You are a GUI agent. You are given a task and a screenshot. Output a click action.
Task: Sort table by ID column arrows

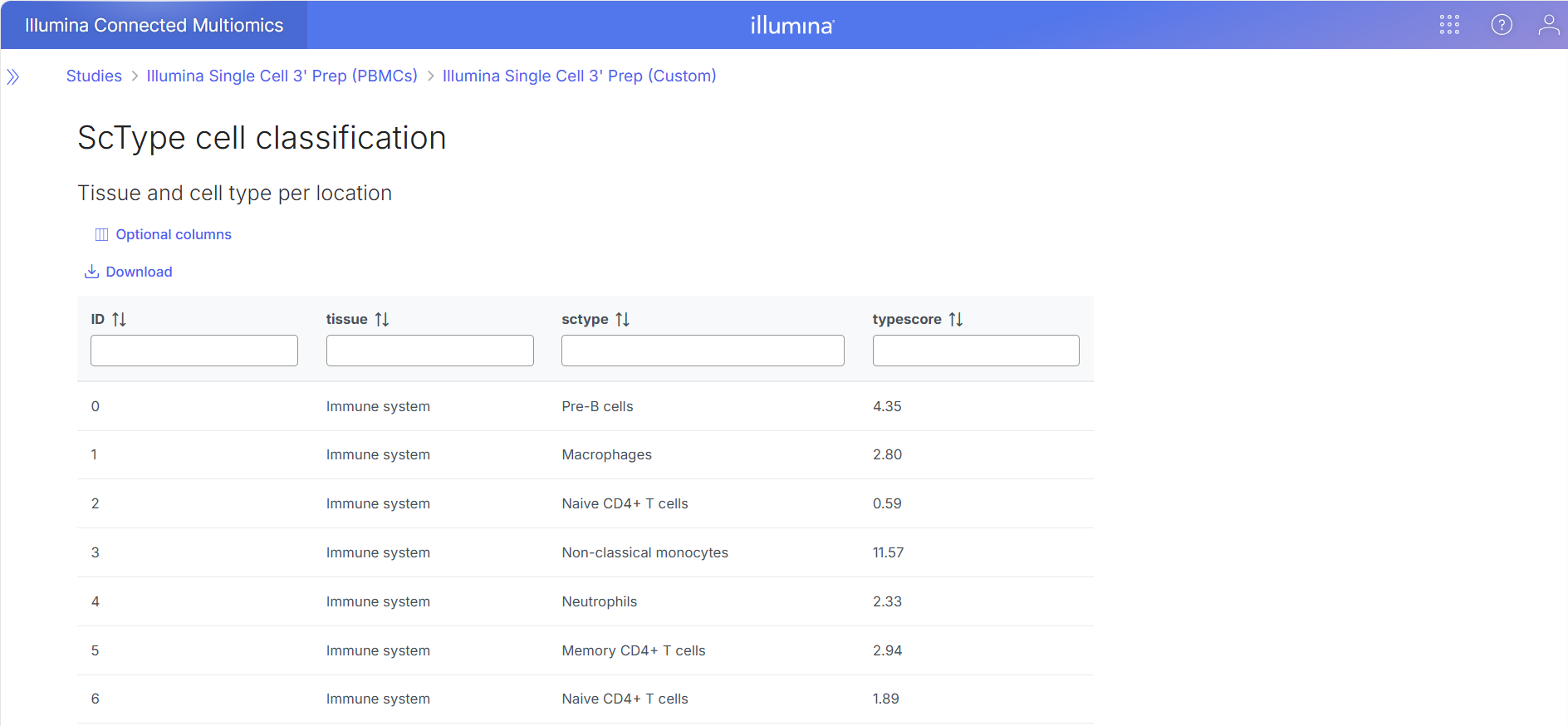pos(120,319)
